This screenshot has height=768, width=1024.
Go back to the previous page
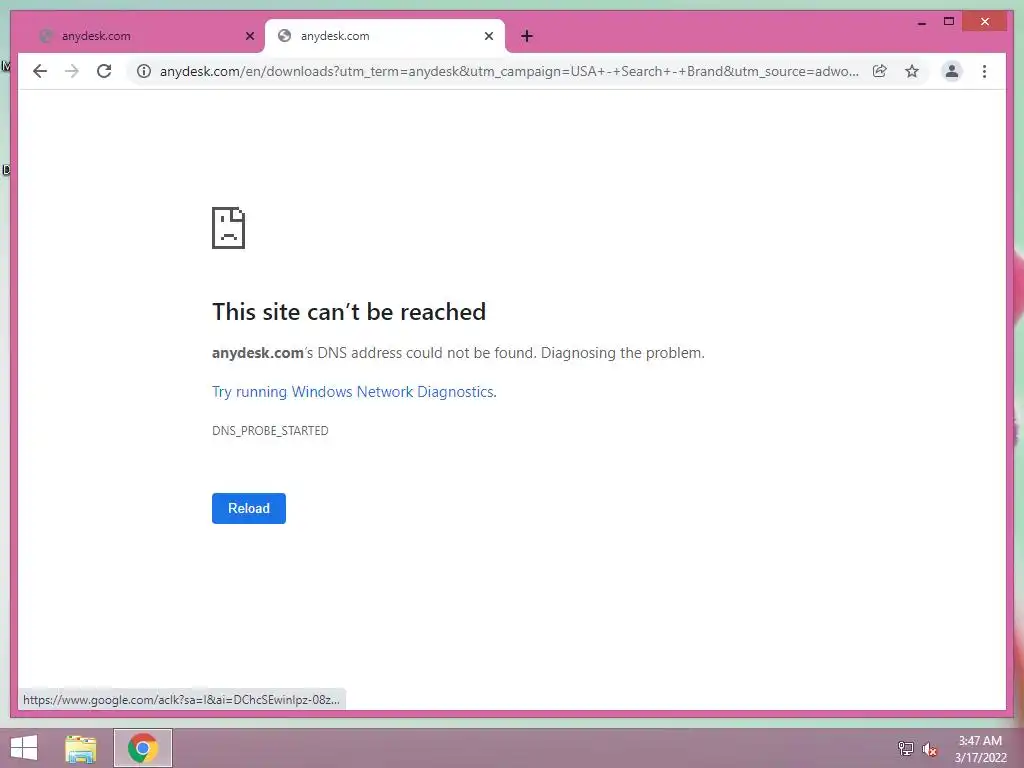tap(40, 71)
